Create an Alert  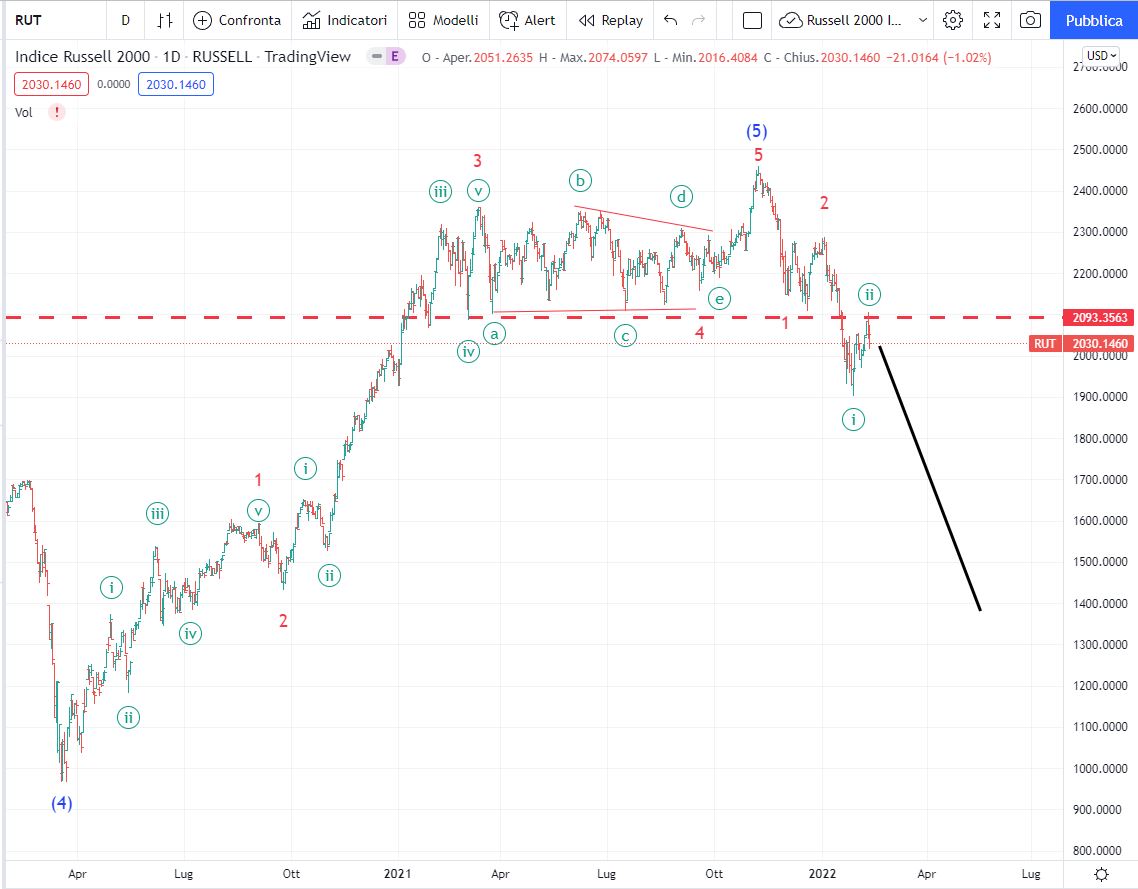coord(528,20)
